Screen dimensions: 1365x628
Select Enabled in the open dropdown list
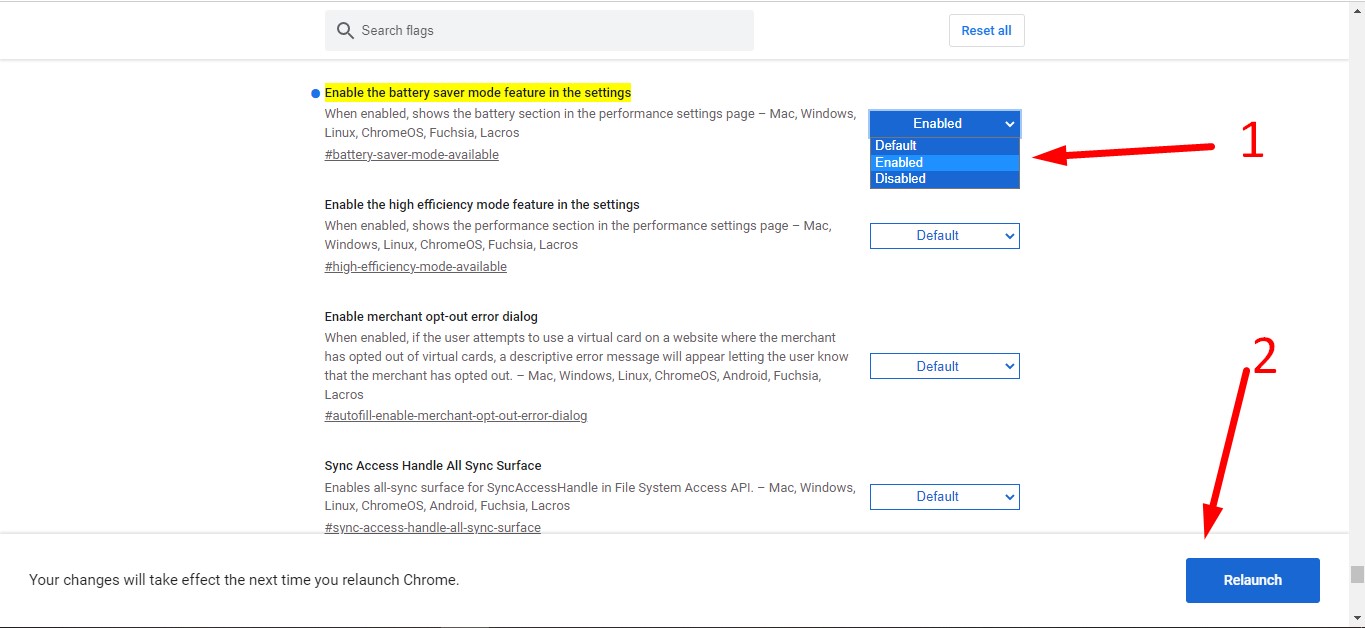click(x=945, y=162)
